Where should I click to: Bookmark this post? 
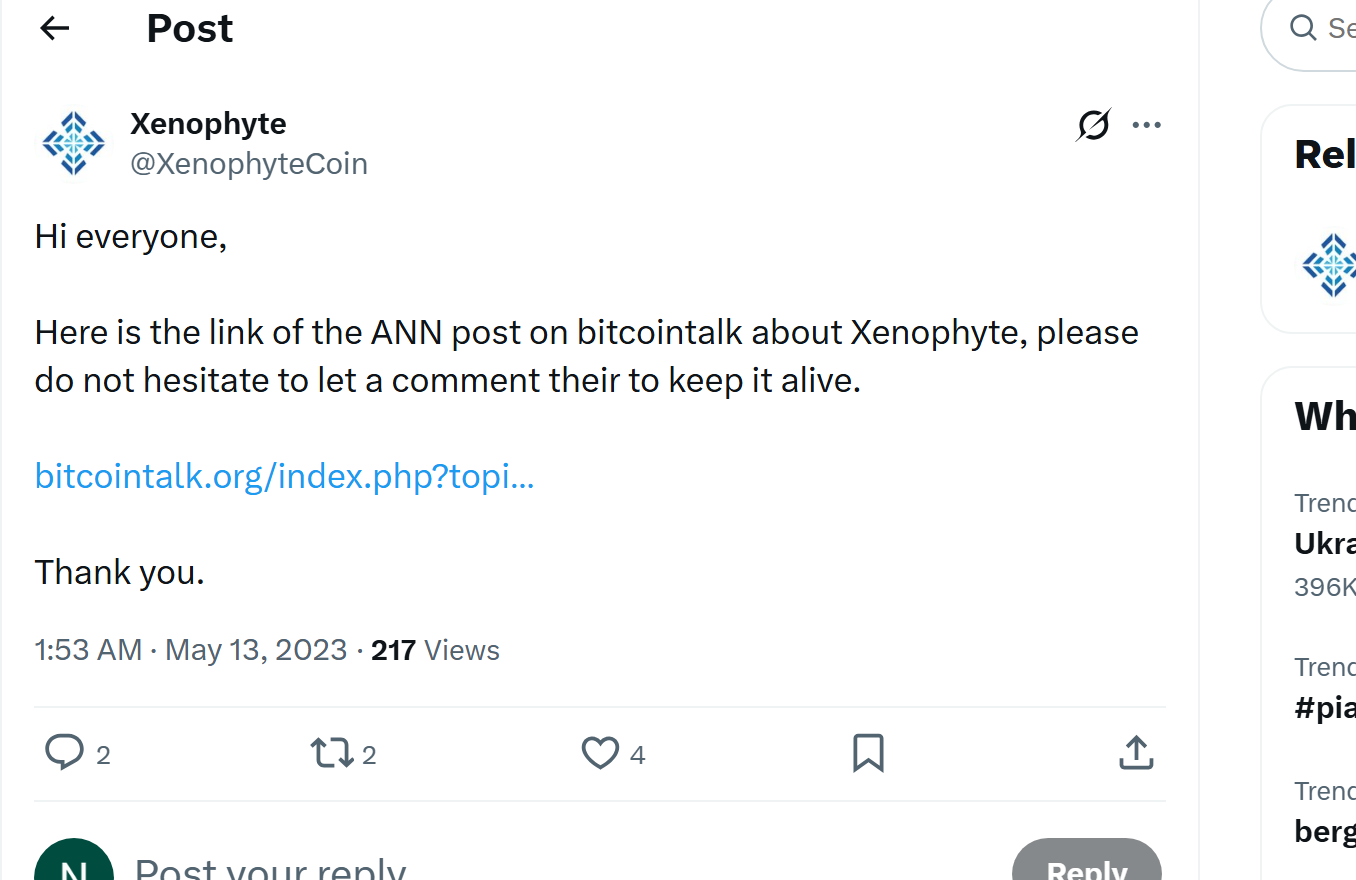(x=868, y=752)
